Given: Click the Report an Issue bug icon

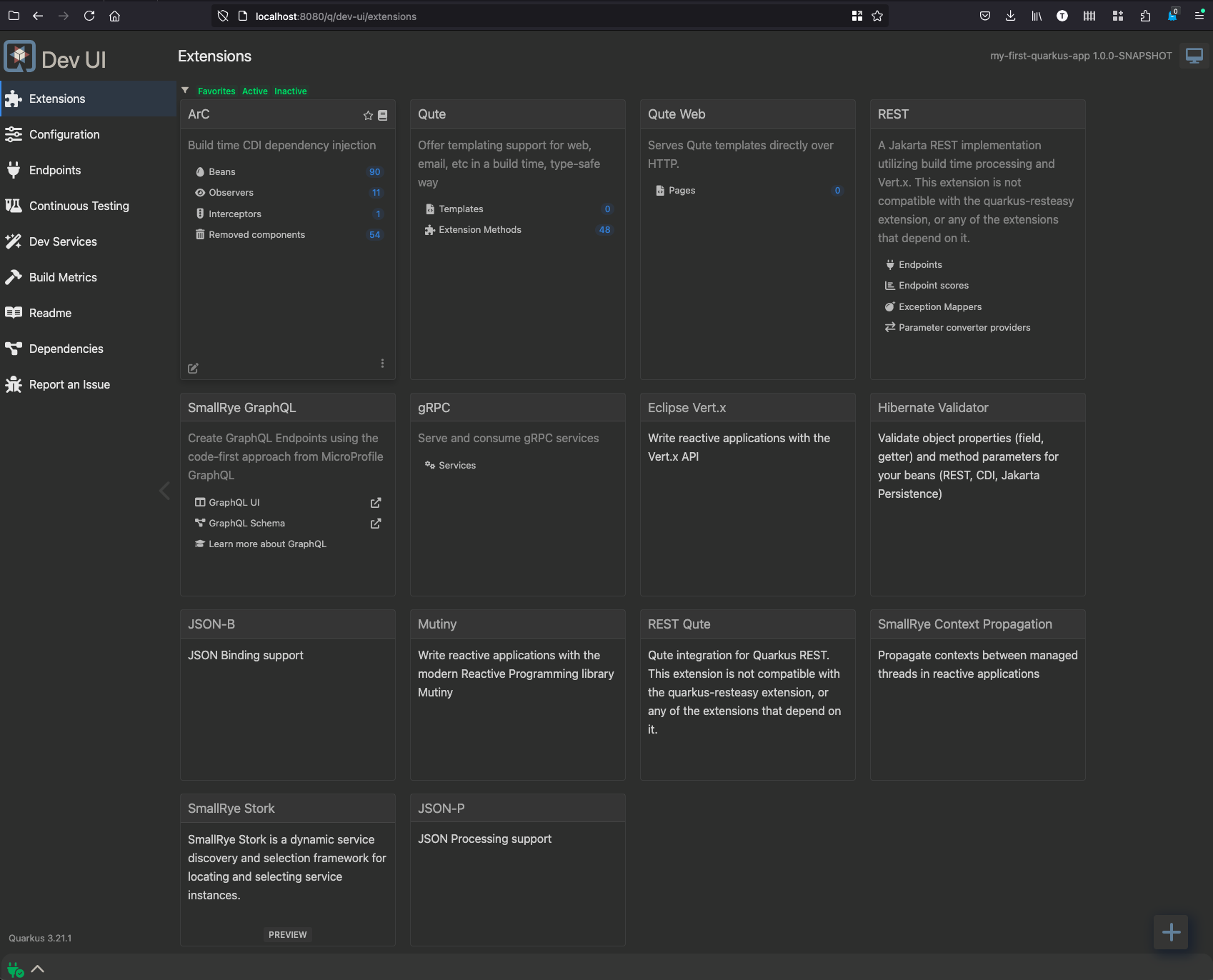Looking at the screenshot, I should 14,384.
